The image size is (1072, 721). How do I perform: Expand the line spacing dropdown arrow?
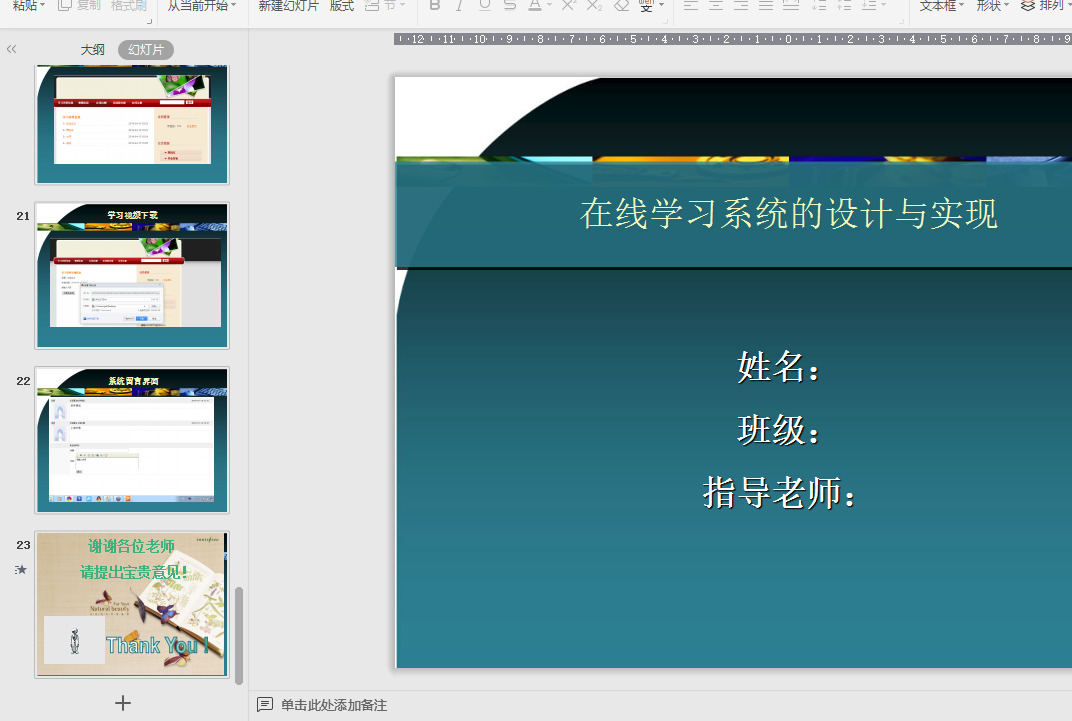883,5
